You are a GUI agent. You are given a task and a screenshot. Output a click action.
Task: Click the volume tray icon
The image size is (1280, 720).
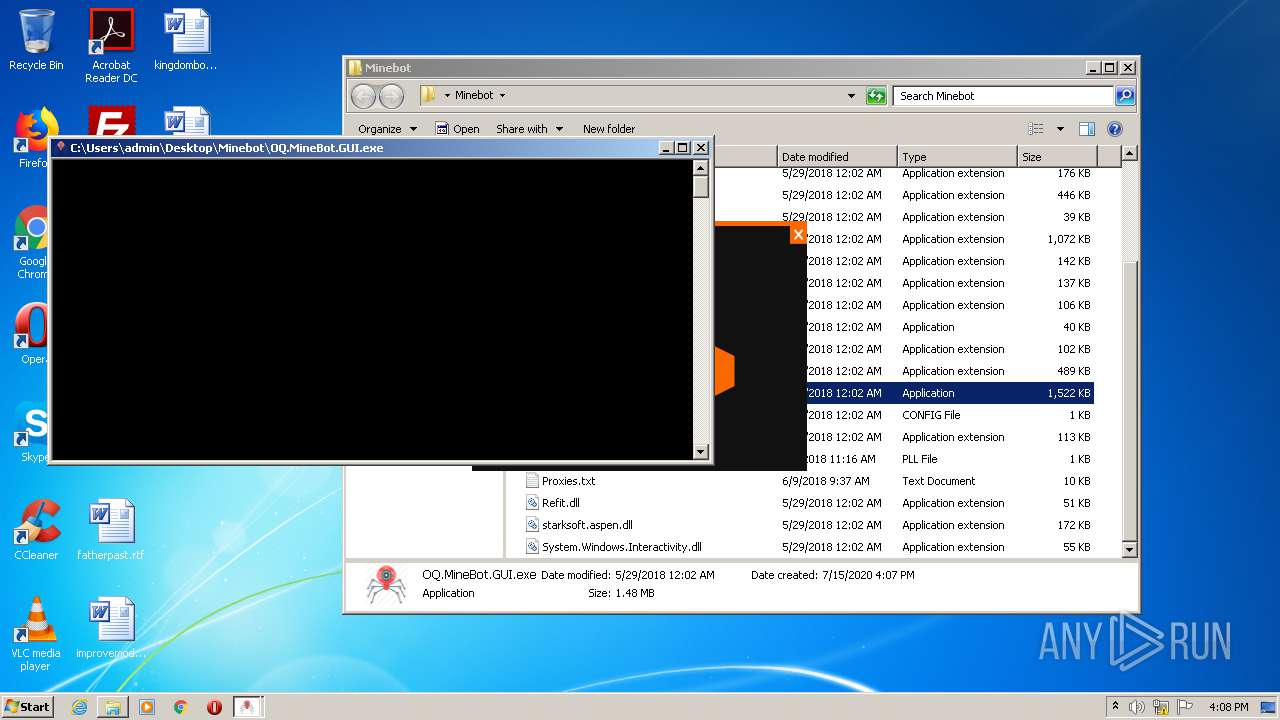click(1137, 707)
